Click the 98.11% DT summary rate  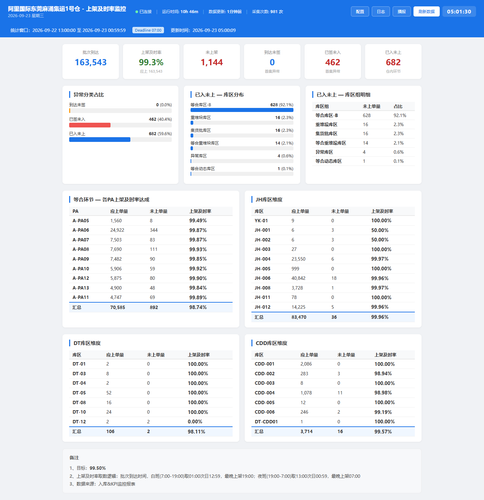coord(196,432)
